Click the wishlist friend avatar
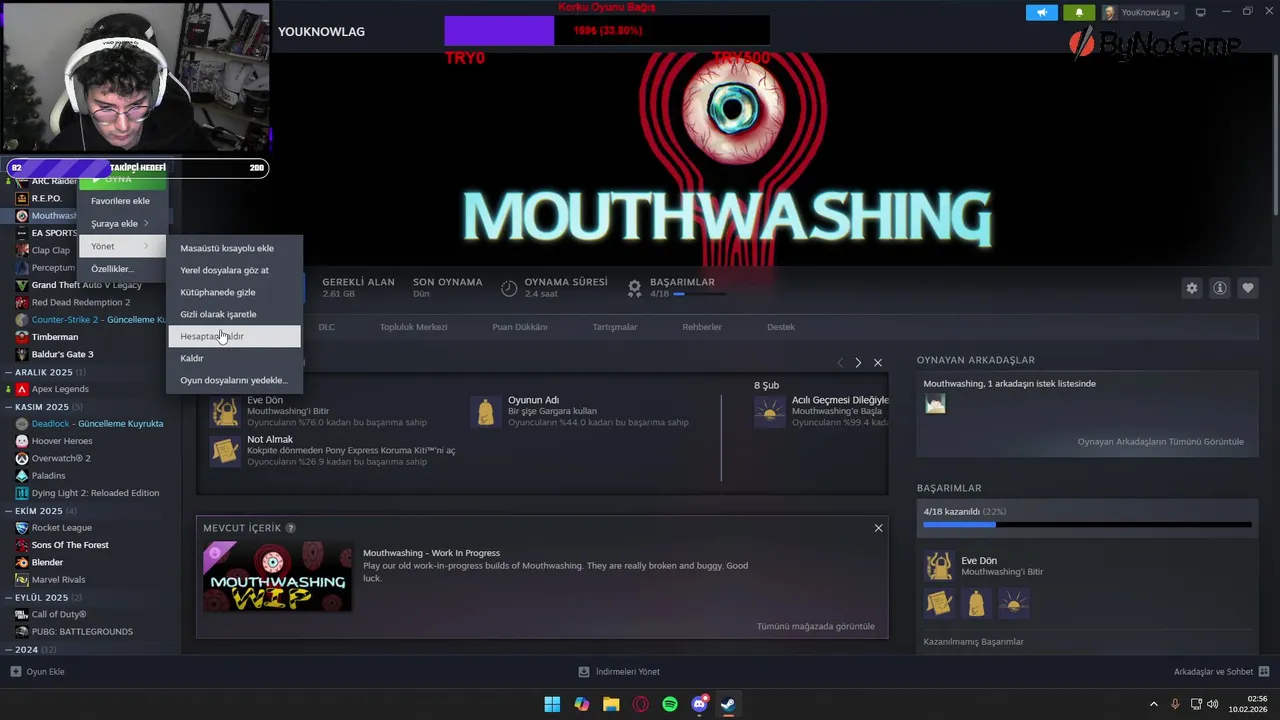The image size is (1280, 720). (935, 403)
